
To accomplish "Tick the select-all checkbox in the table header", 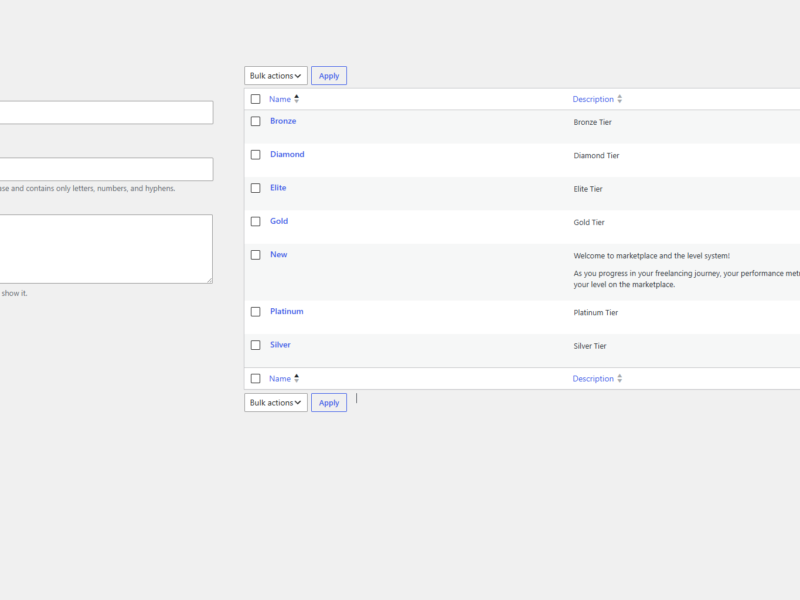I will [x=256, y=99].
